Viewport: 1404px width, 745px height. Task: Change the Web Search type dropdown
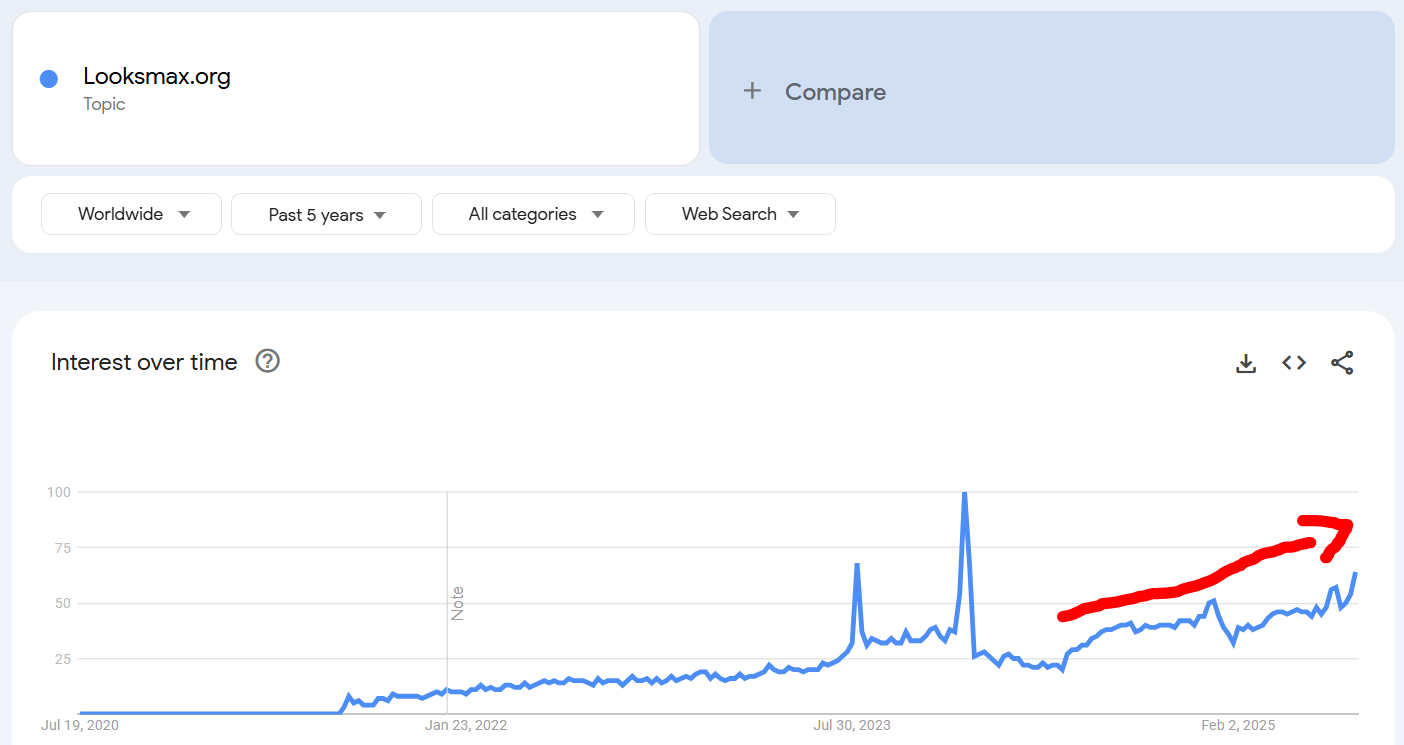(740, 214)
